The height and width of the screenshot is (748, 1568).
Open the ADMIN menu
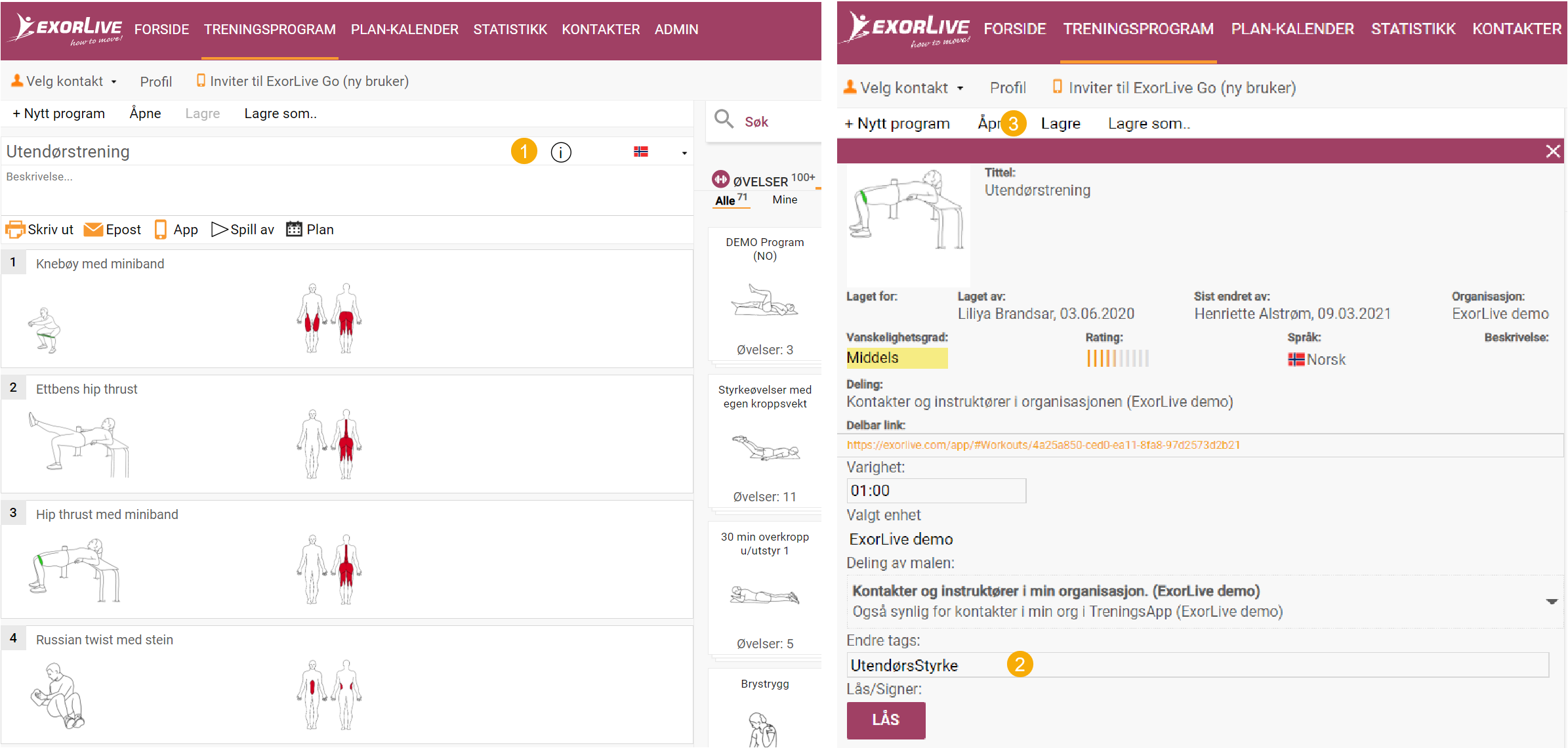click(676, 30)
